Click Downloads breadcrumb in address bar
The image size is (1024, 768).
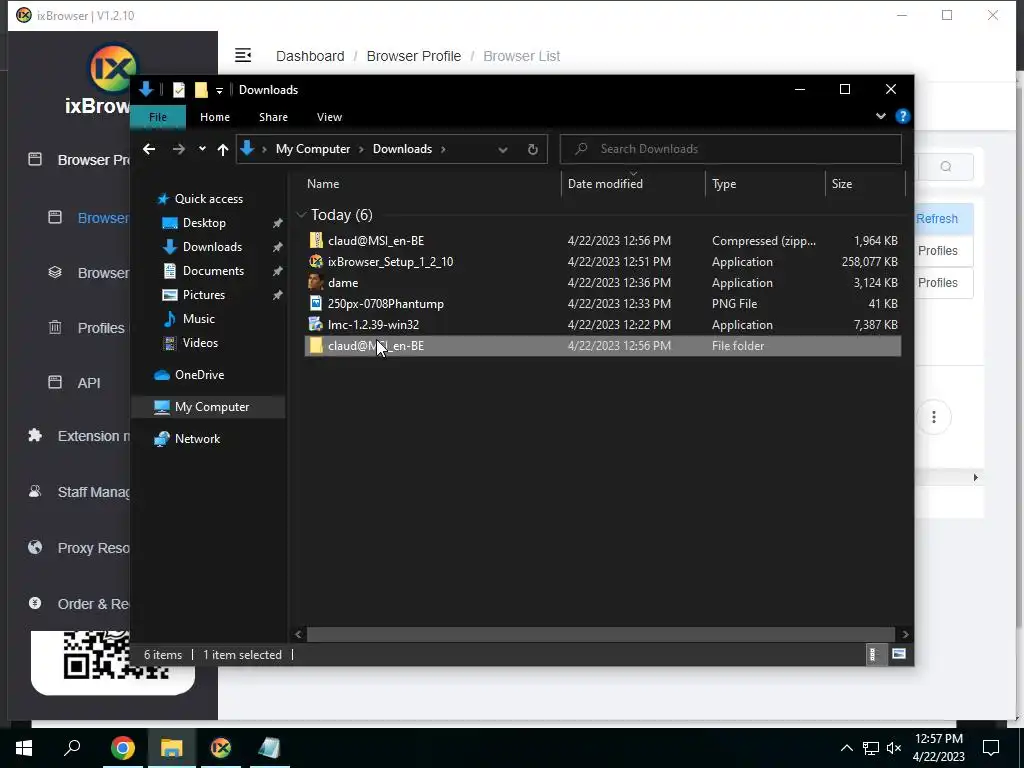[x=402, y=149]
